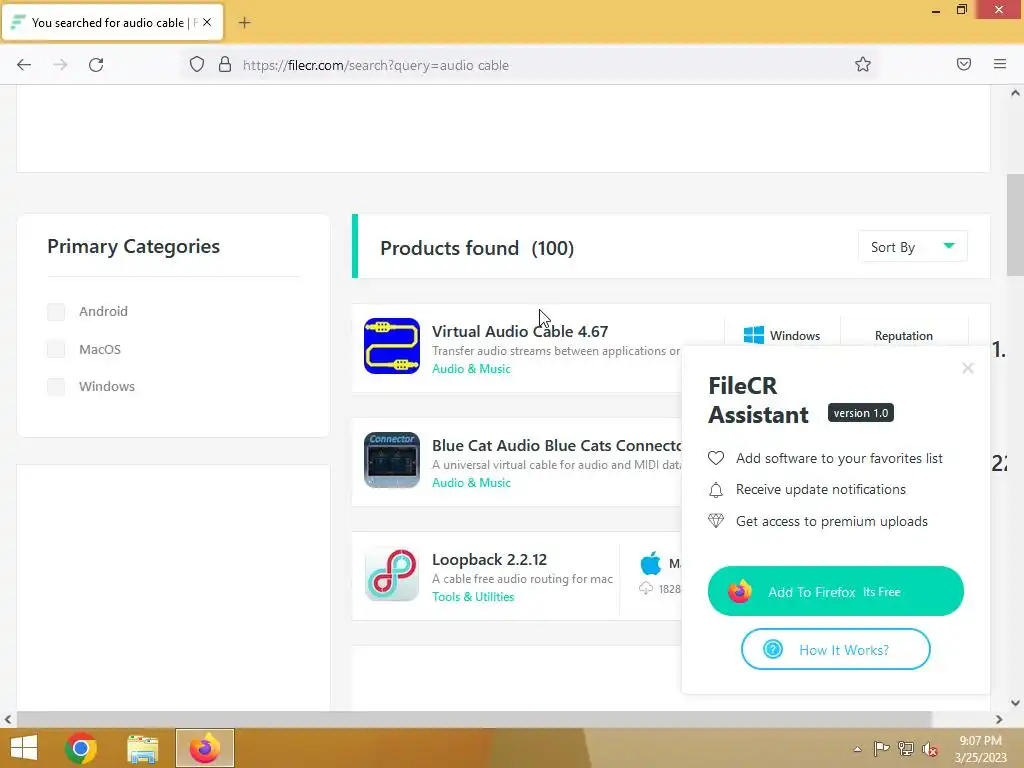1024x768 pixels.
Task: Select the 'You searched for audio cable' tab
Action: [x=112, y=22]
